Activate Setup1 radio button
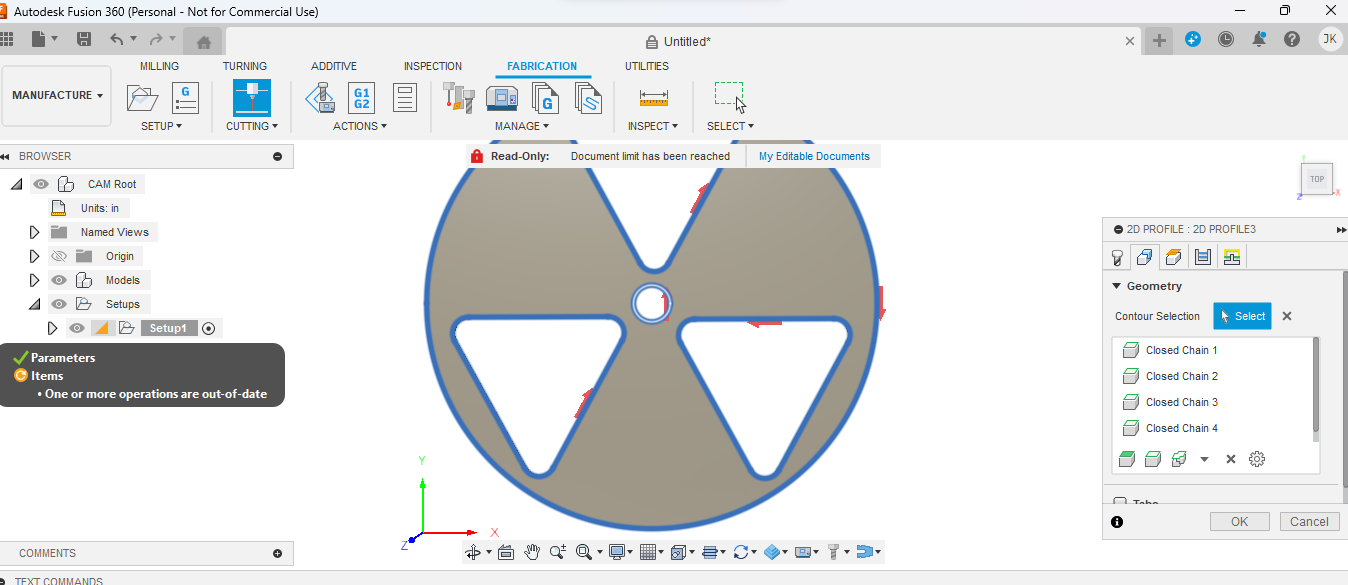 point(209,328)
